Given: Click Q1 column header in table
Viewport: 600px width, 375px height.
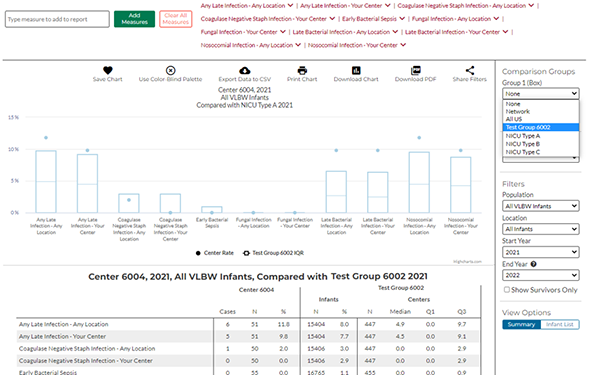Looking at the screenshot, I should [x=430, y=311].
